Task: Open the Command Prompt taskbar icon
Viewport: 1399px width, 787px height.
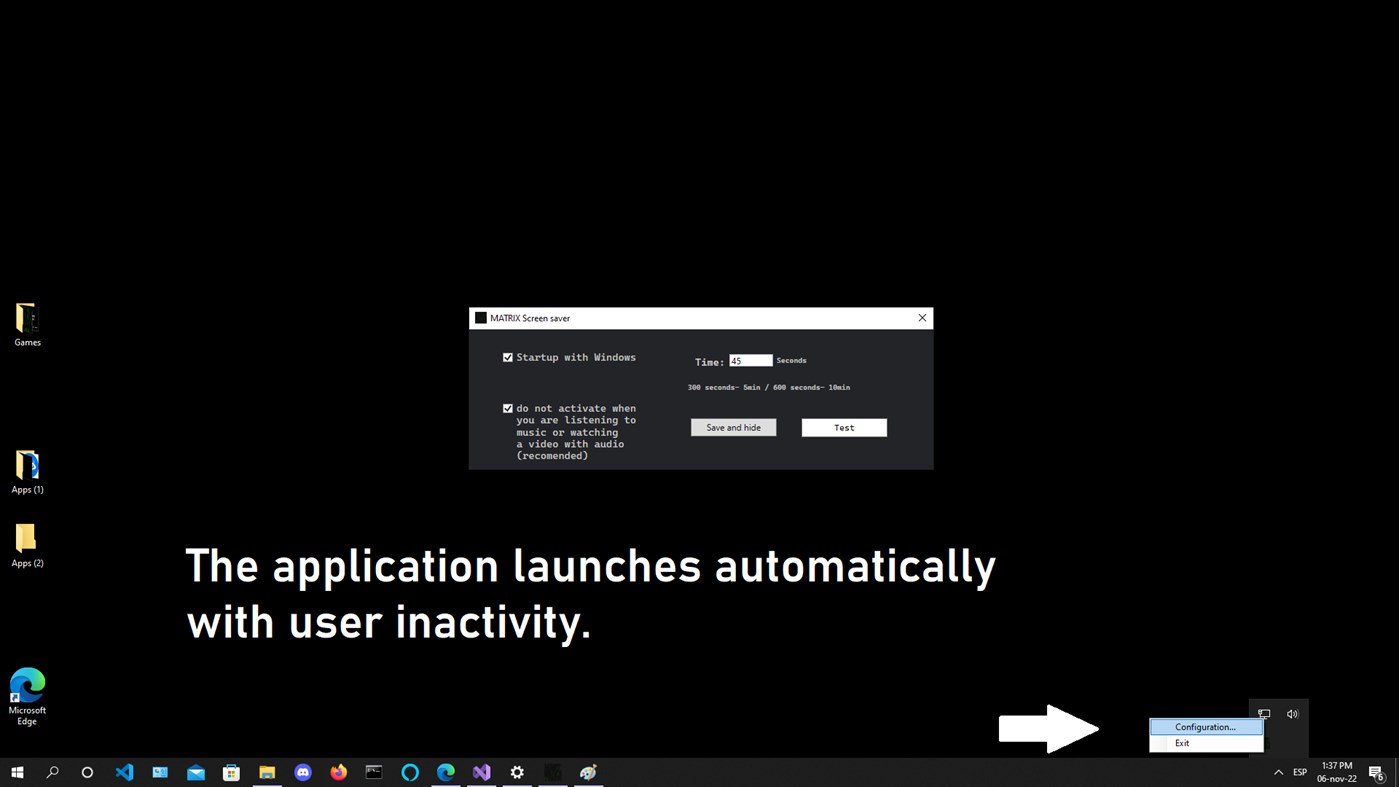Action: pyautogui.click(x=373, y=771)
